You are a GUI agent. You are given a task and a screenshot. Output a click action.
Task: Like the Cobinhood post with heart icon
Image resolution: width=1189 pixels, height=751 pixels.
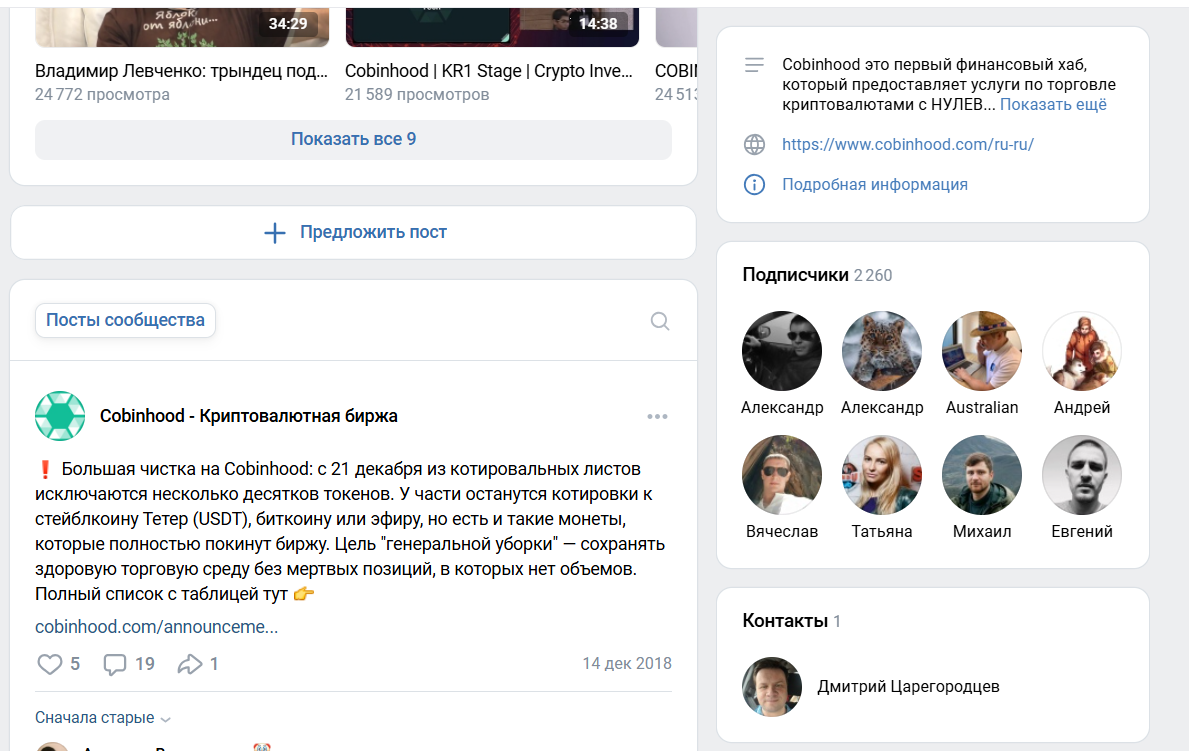(x=50, y=664)
